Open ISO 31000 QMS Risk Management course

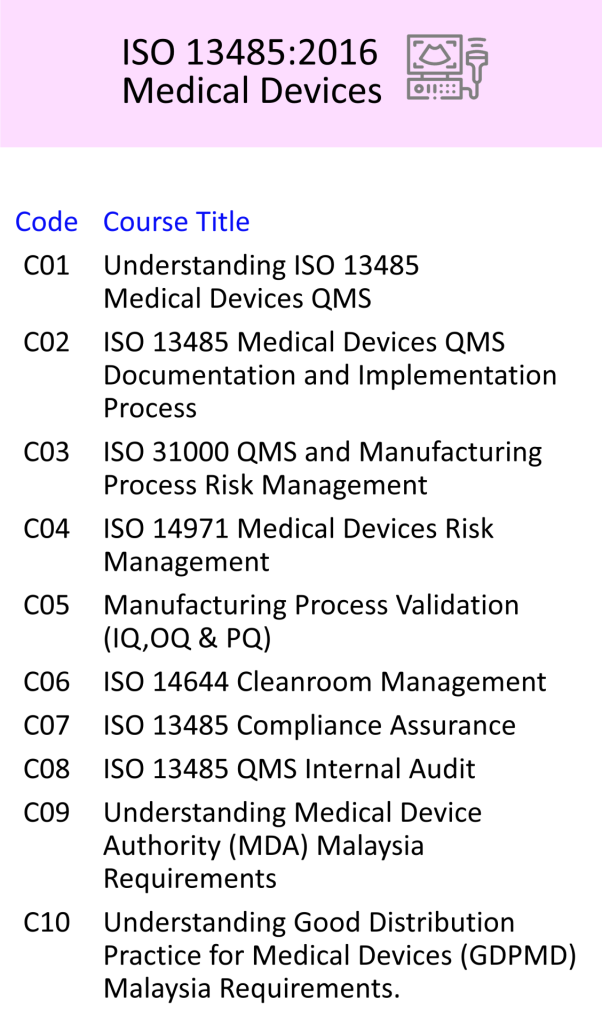tap(322, 468)
